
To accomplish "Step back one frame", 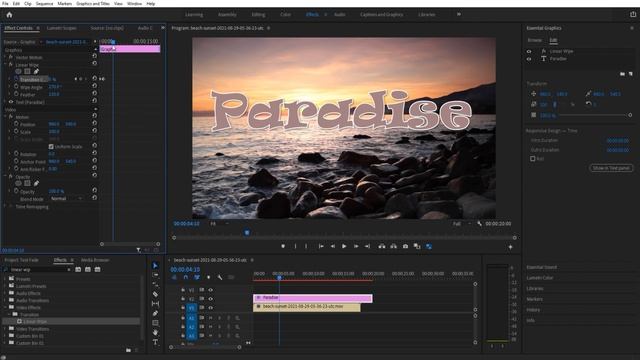I will coord(333,246).
